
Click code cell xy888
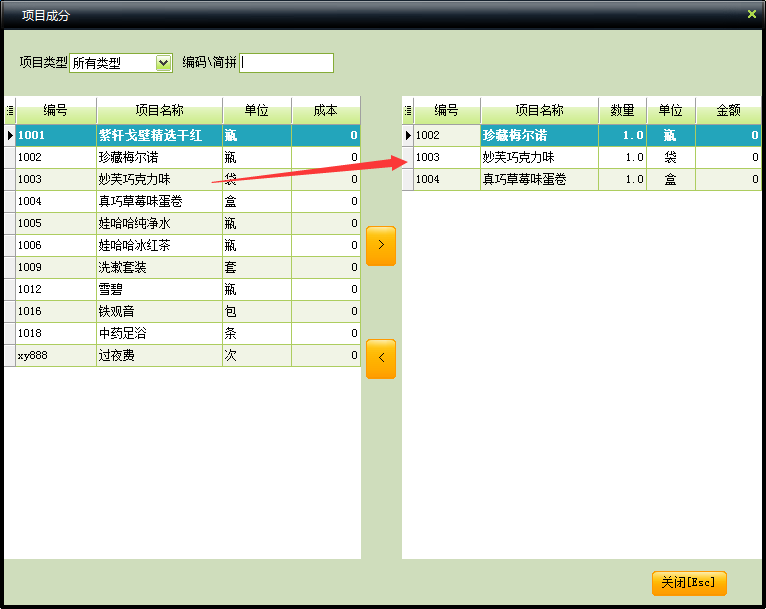point(56,355)
